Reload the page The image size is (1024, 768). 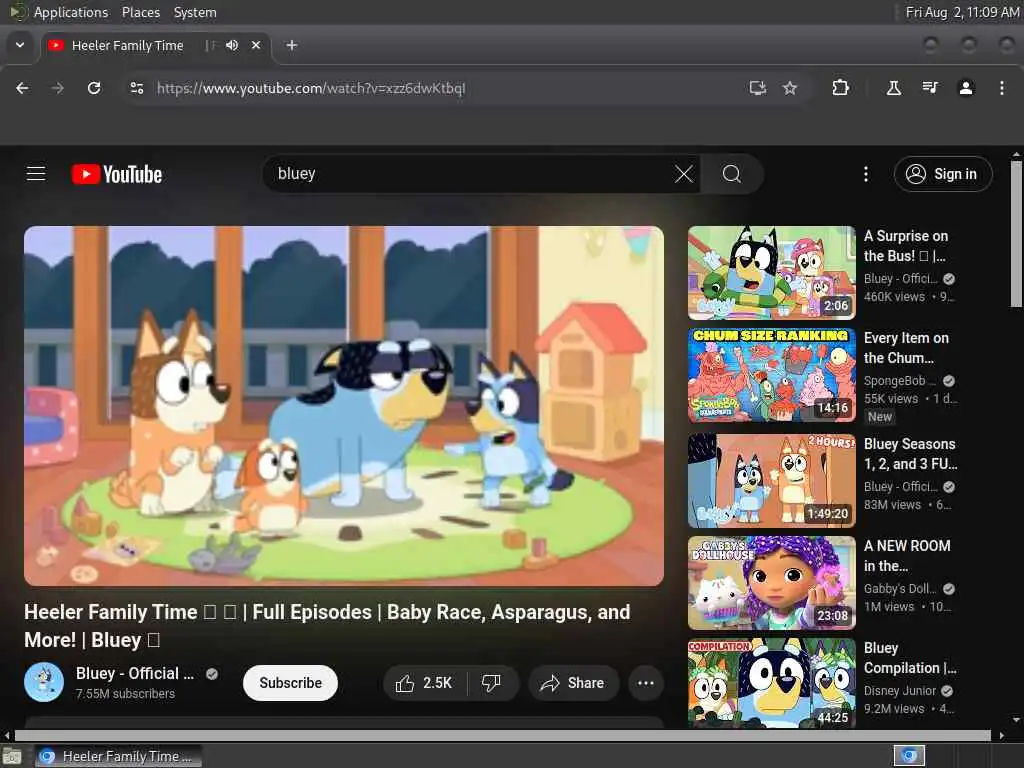tap(94, 88)
